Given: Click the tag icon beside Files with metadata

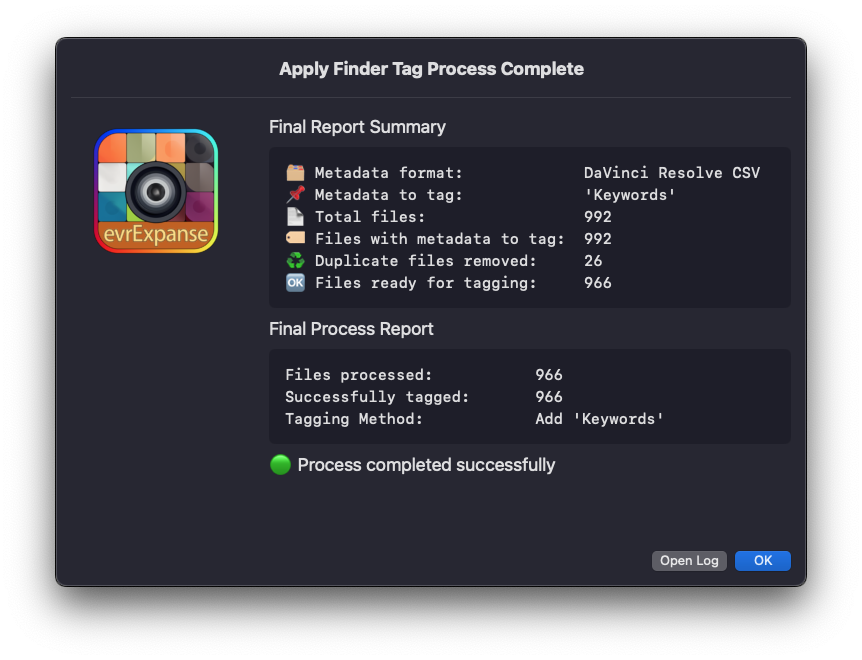Looking at the screenshot, I should (x=295, y=239).
